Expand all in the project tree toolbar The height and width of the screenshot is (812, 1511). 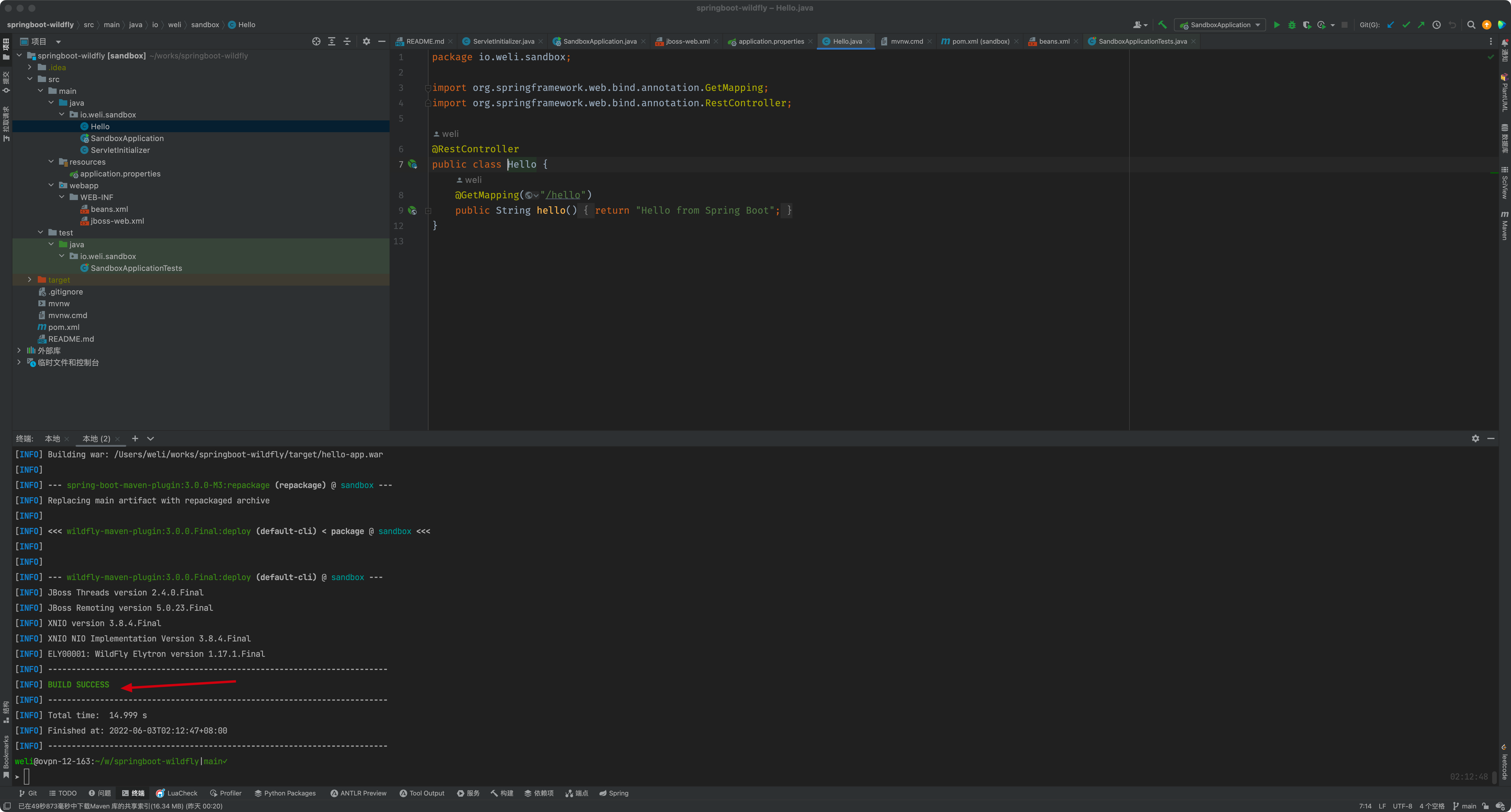click(x=331, y=42)
